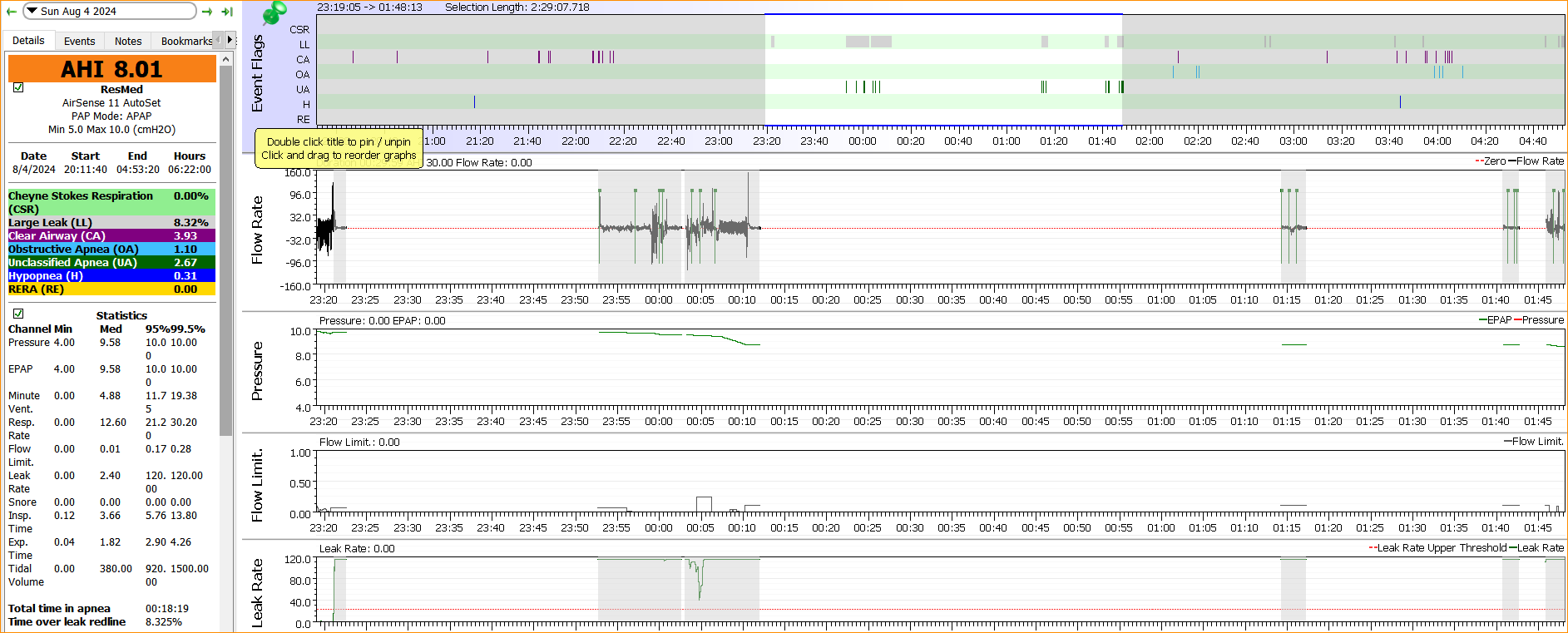1568x633 pixels.
Task: Open the Sun Aug 4 2024 date dropdown
Action: (x=110, y=12)
